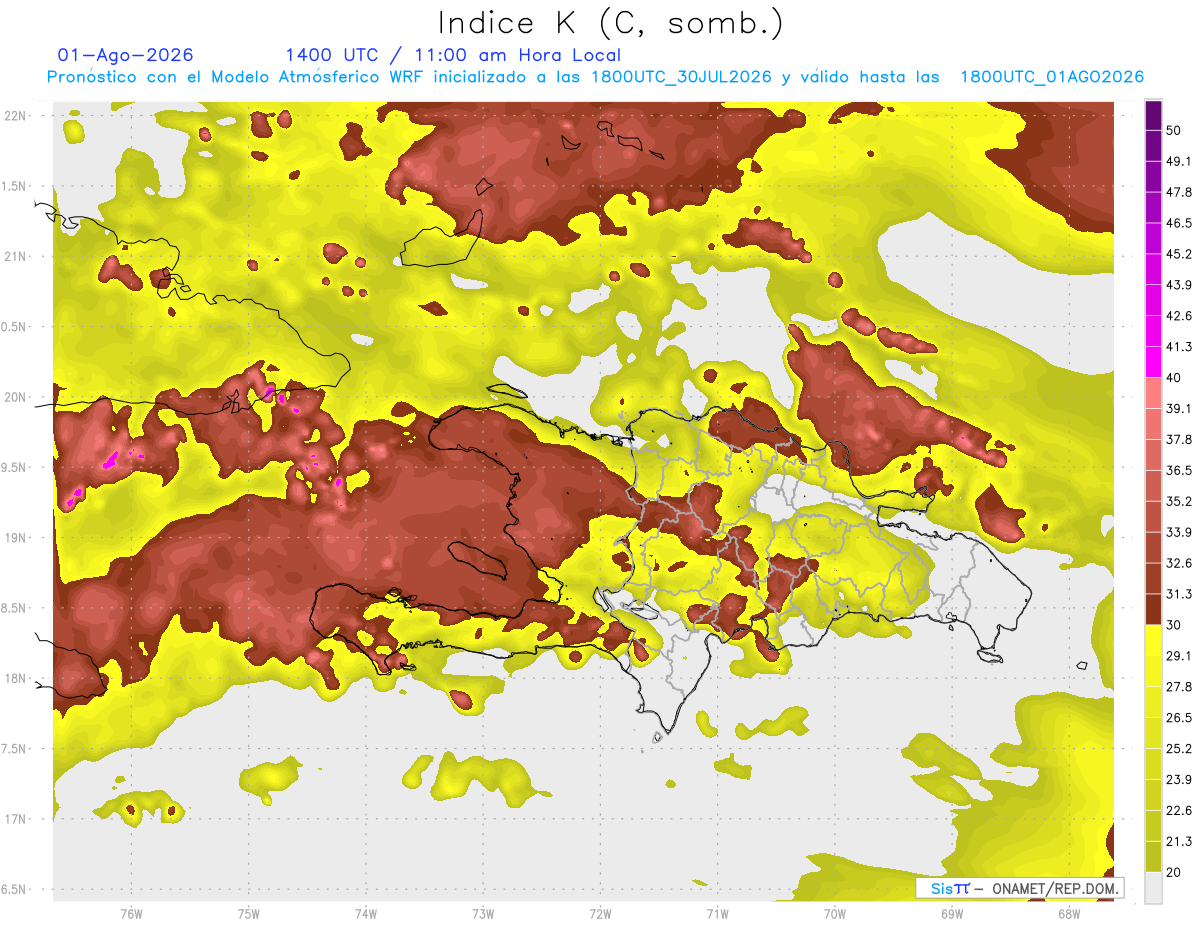The height and width of the screenshot is (927, 1200).
Task: Click the 75W longitude axis label
Action: [x=249, y=914]
